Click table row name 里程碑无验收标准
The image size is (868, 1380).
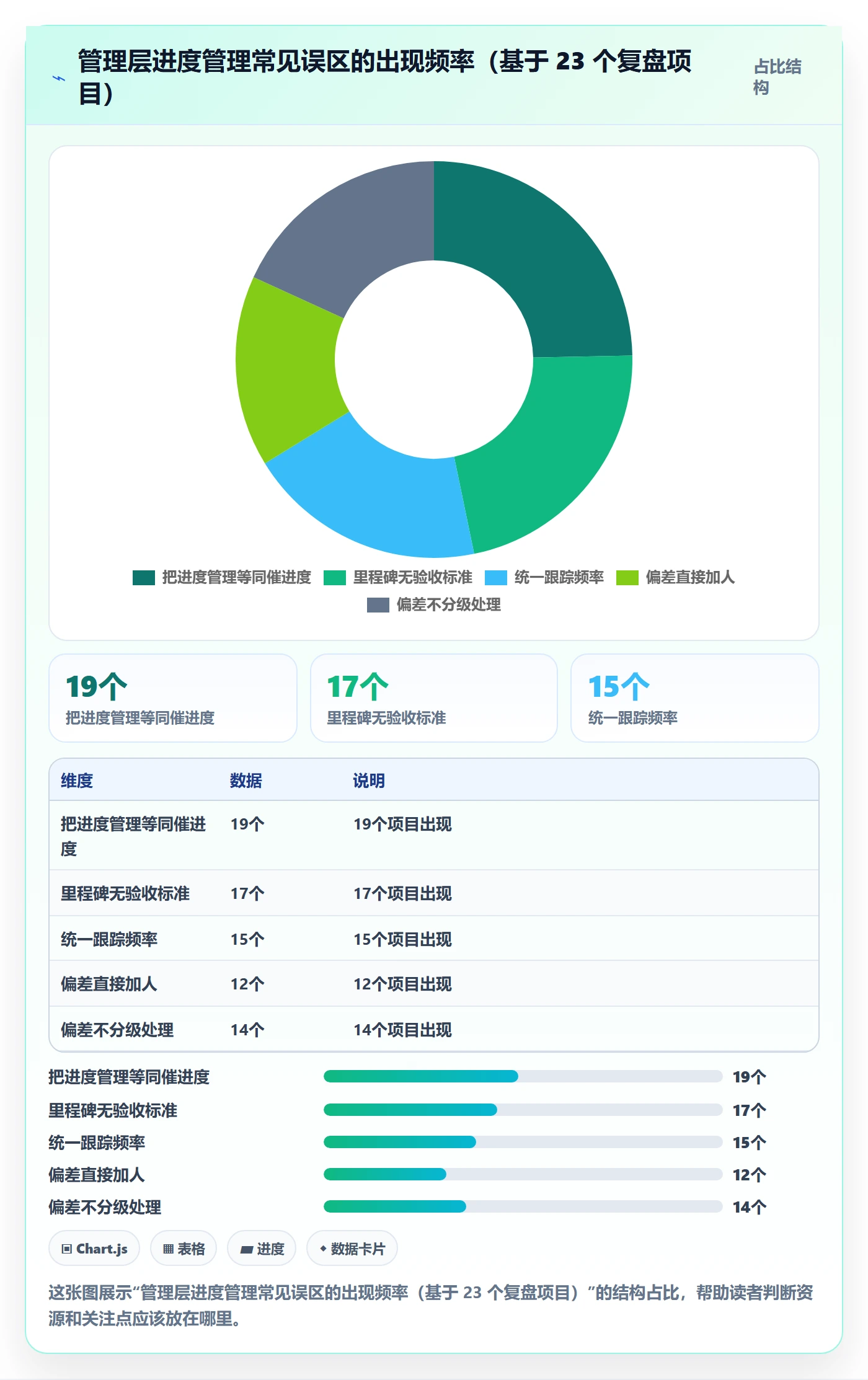pyautogui.click(x=125, y=894)
